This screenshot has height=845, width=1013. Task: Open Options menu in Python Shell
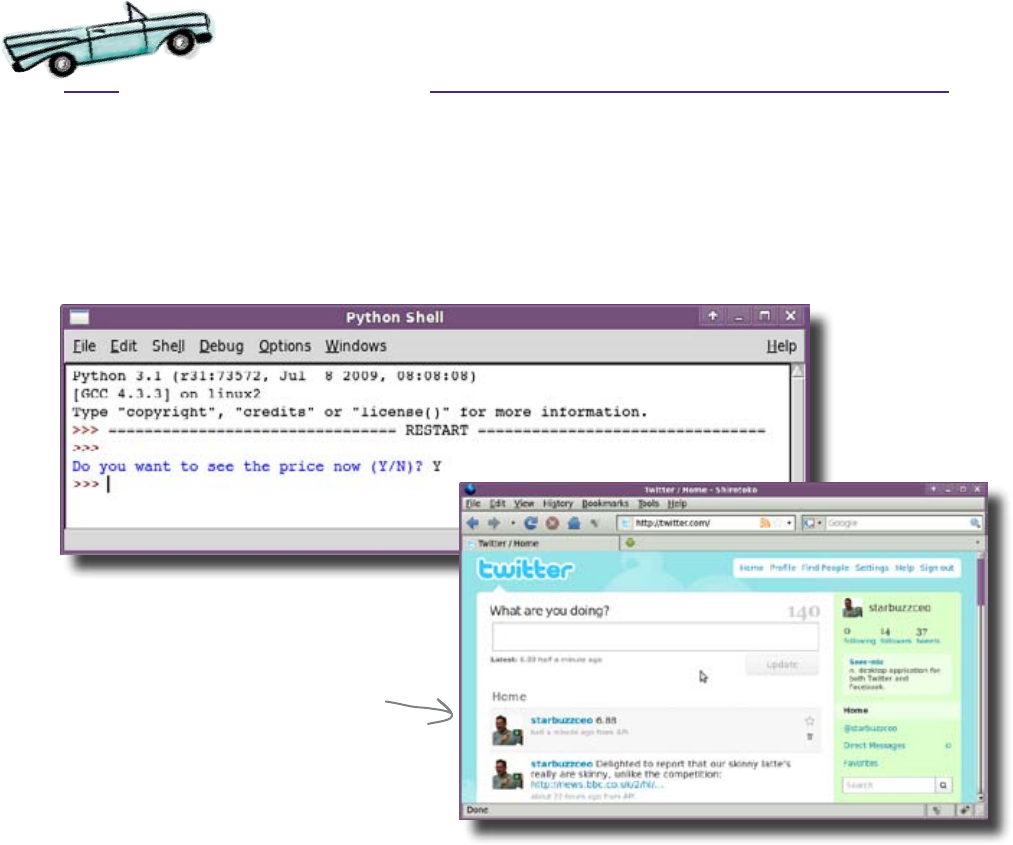[285, 346]
